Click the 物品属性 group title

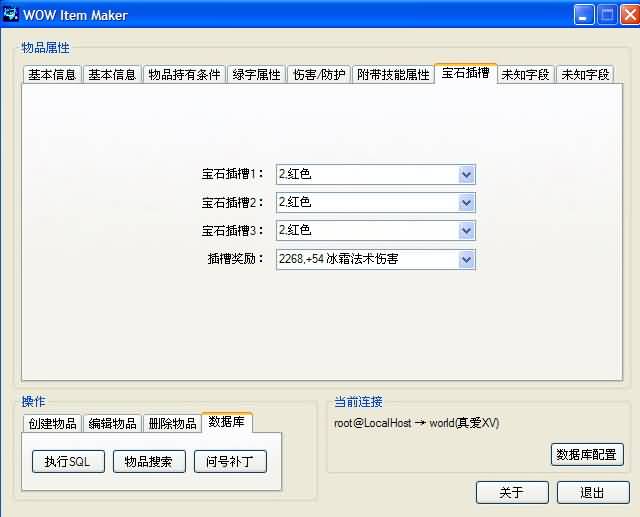tap(45, 48)
